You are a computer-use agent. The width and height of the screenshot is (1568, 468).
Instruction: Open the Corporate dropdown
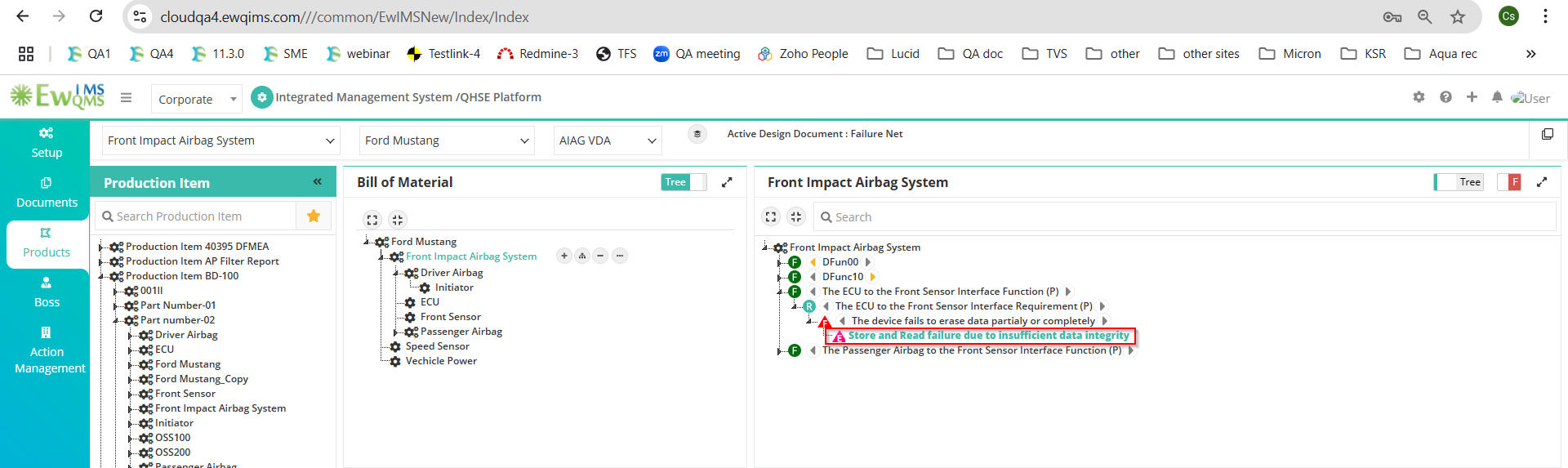click(197, 99)
